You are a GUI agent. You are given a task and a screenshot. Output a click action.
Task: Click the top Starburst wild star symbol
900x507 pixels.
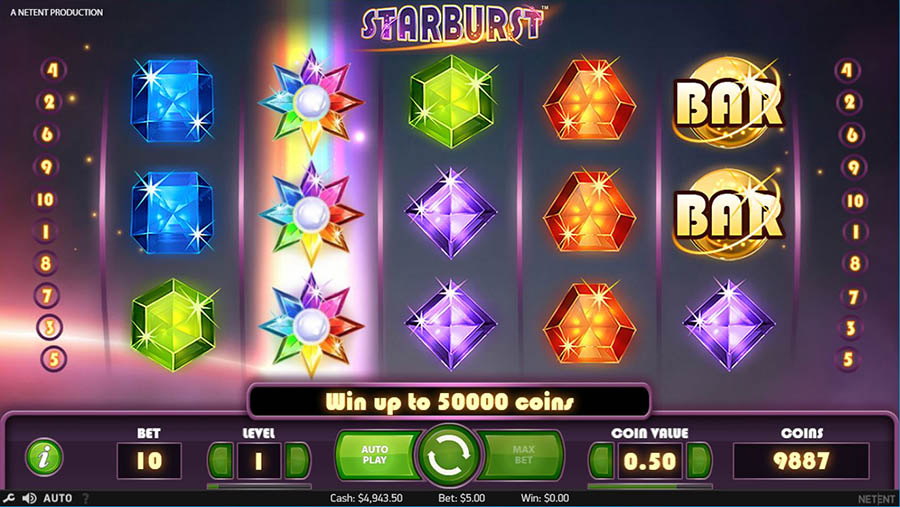click(x=311, y=102)
